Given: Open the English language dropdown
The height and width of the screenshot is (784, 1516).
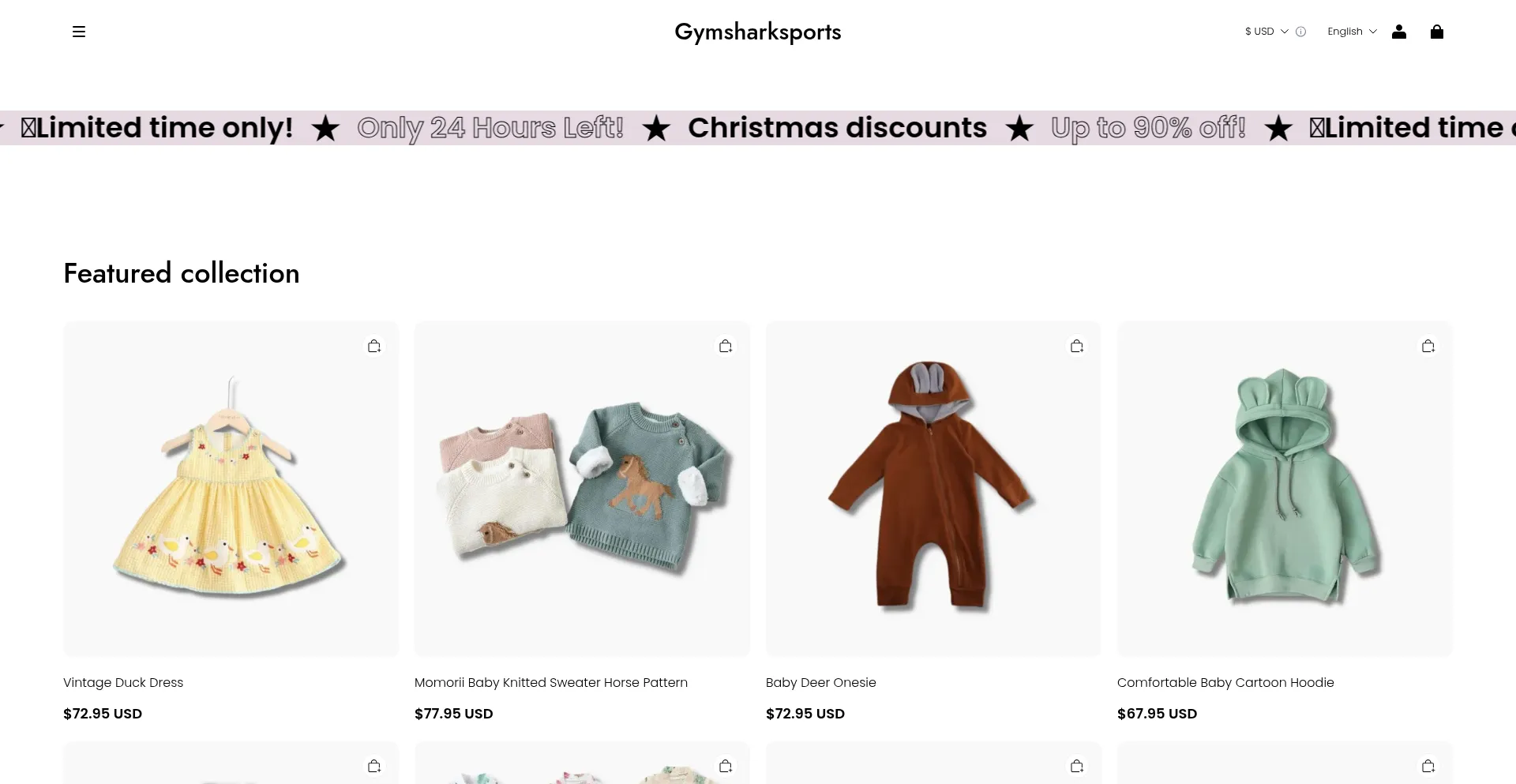Looking at the screenshot, I should (x=1350, y=32).
